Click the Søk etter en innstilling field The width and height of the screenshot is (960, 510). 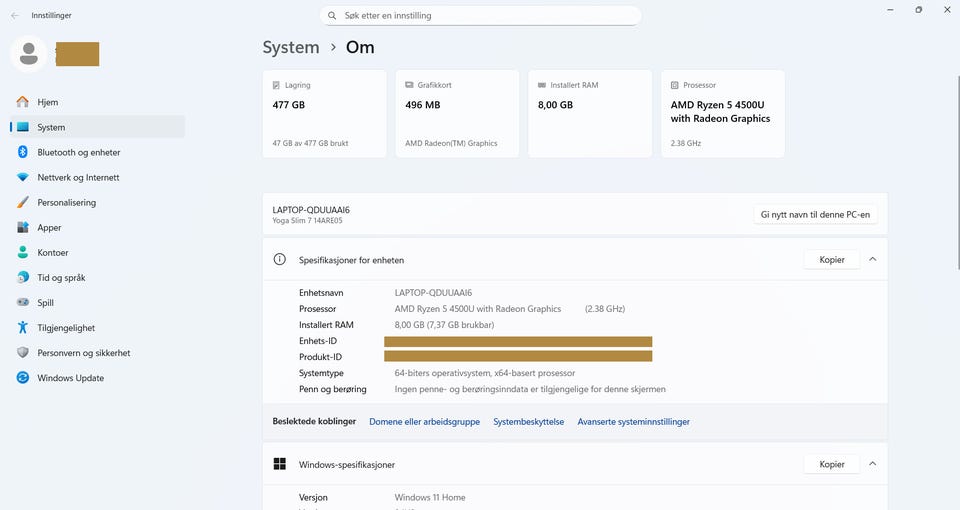click(481, 16)
